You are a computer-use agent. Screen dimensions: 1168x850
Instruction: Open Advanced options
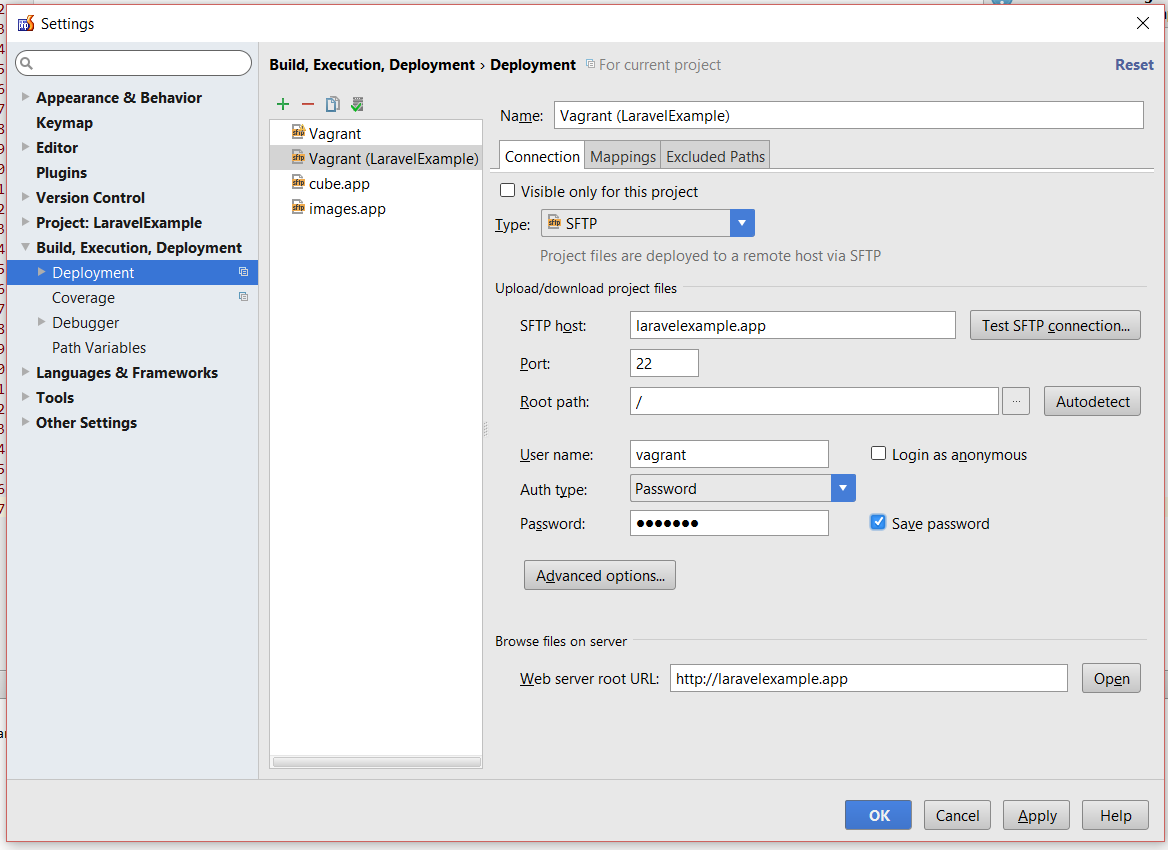coord(600,575)
